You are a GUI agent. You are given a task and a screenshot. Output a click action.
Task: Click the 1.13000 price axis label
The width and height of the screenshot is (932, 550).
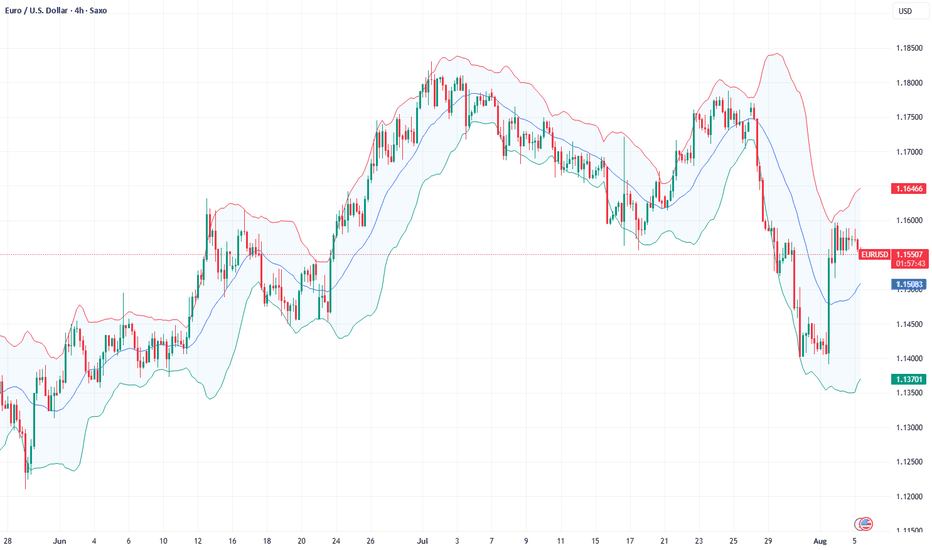[909, 428]
